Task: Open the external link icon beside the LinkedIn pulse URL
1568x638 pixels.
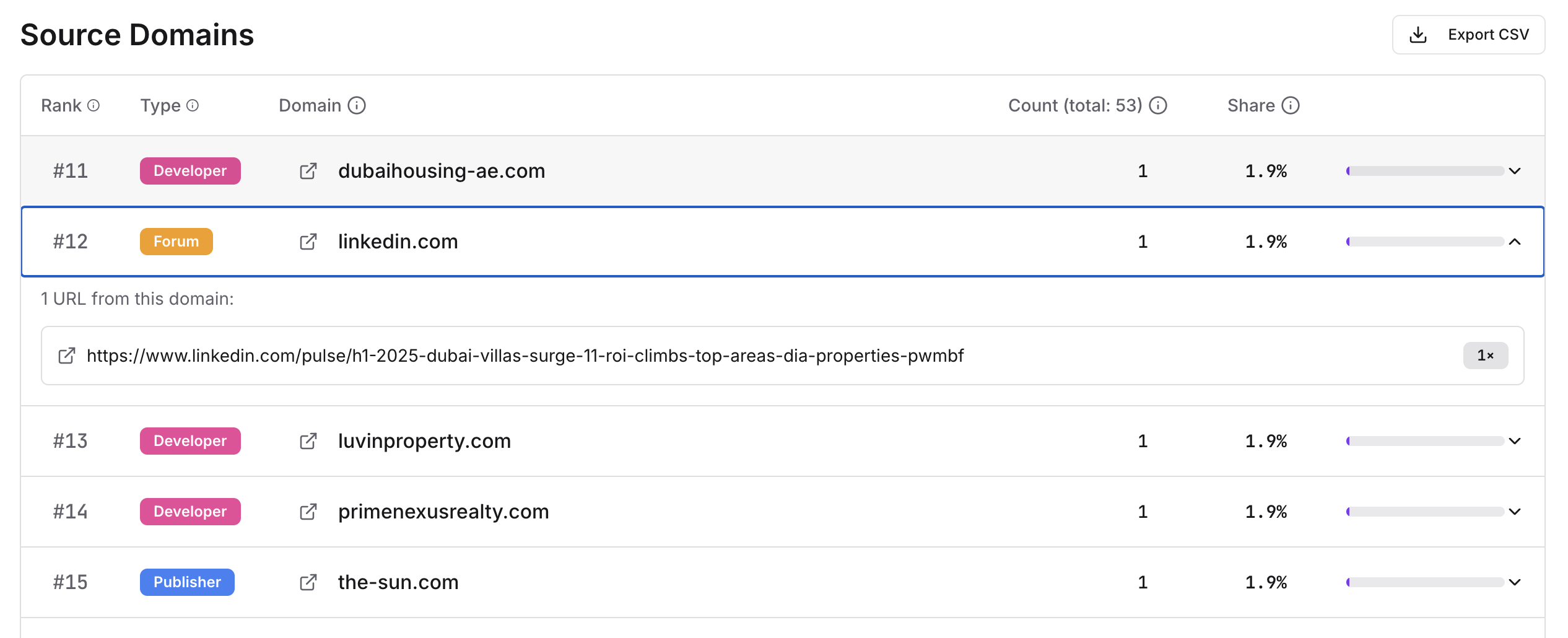Action: click(x=67, y=356)
